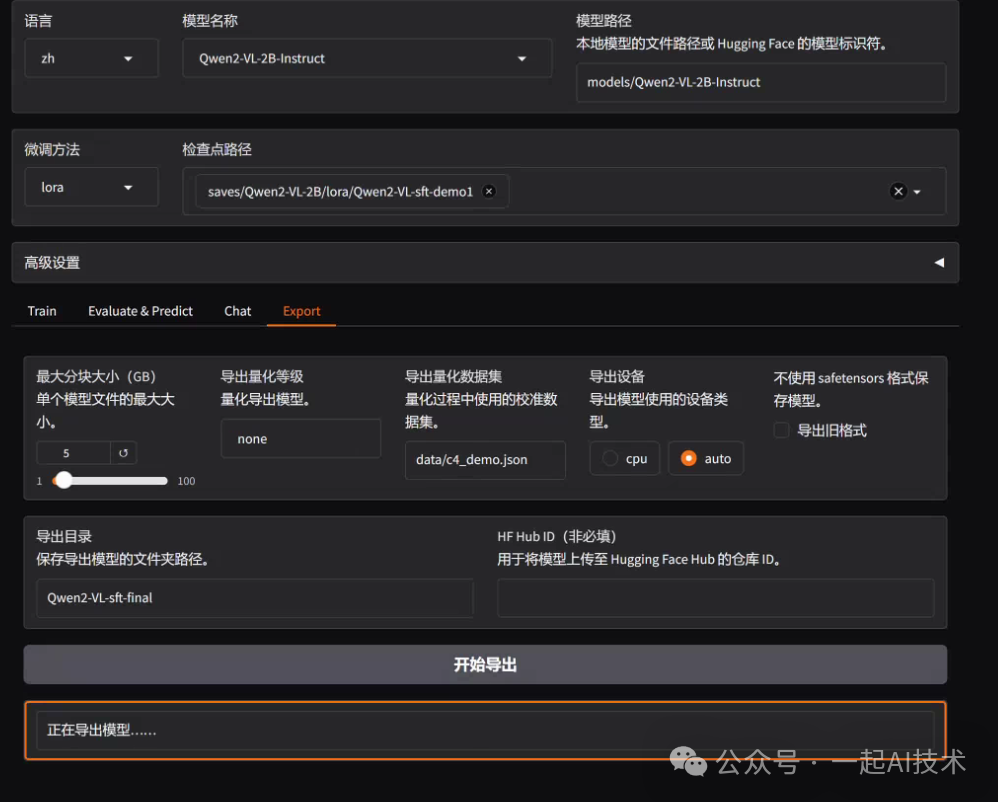Image resolution: width=998 pixels, height=802 pixels.
Task: Click the 开始导出 button
Action: click(485, 664)
